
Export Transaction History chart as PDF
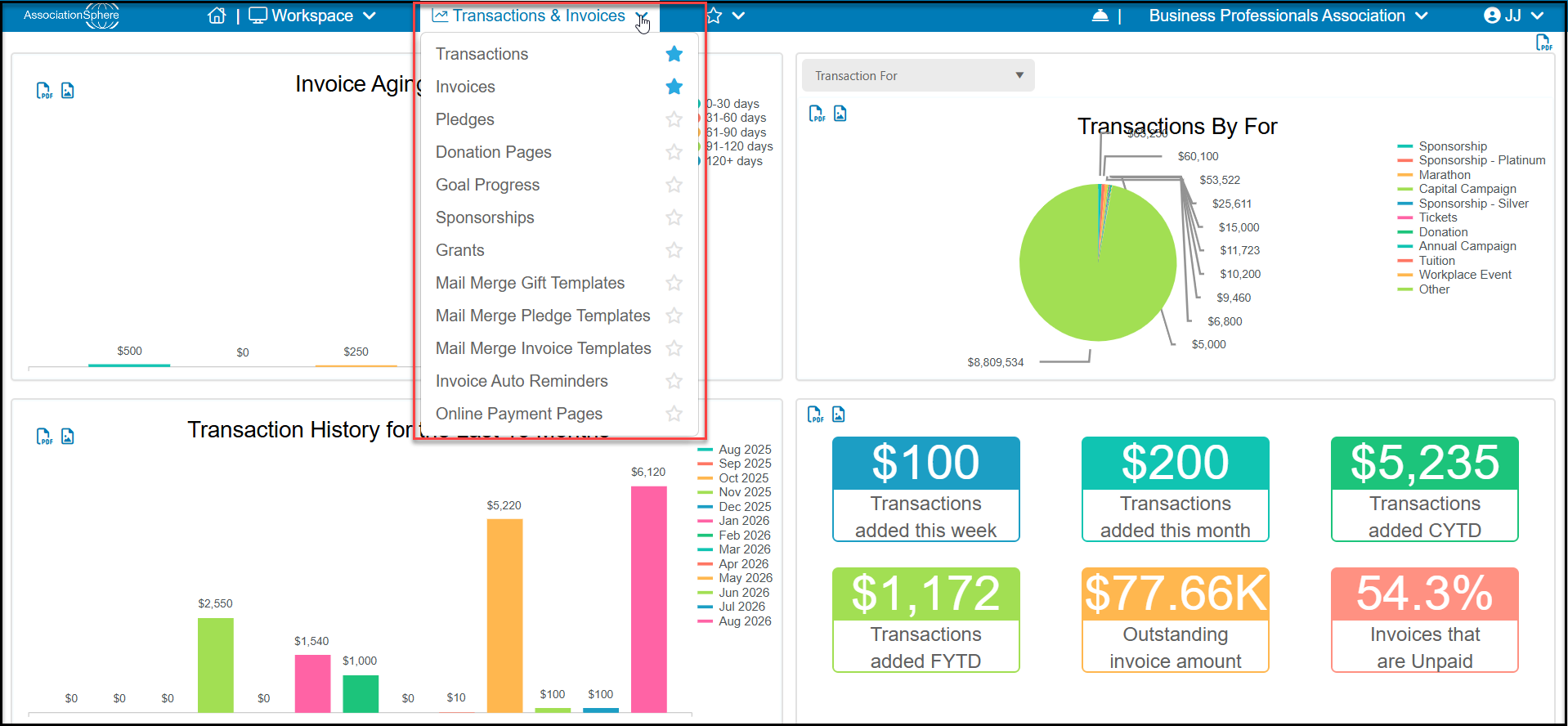point(44,437)
